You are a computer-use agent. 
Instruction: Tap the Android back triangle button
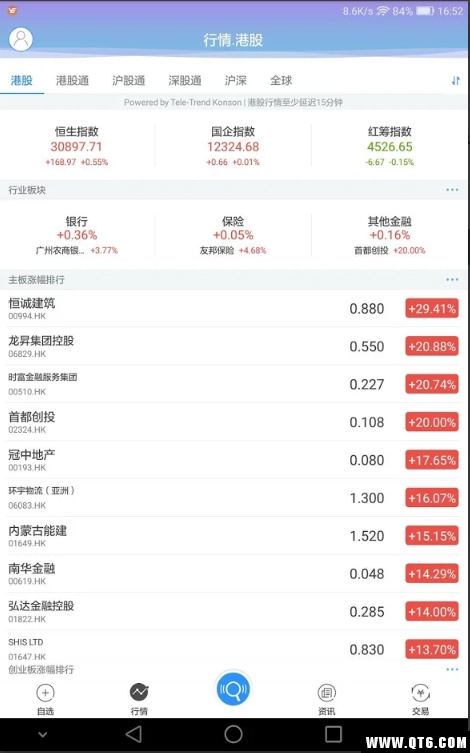click(134, 734)
